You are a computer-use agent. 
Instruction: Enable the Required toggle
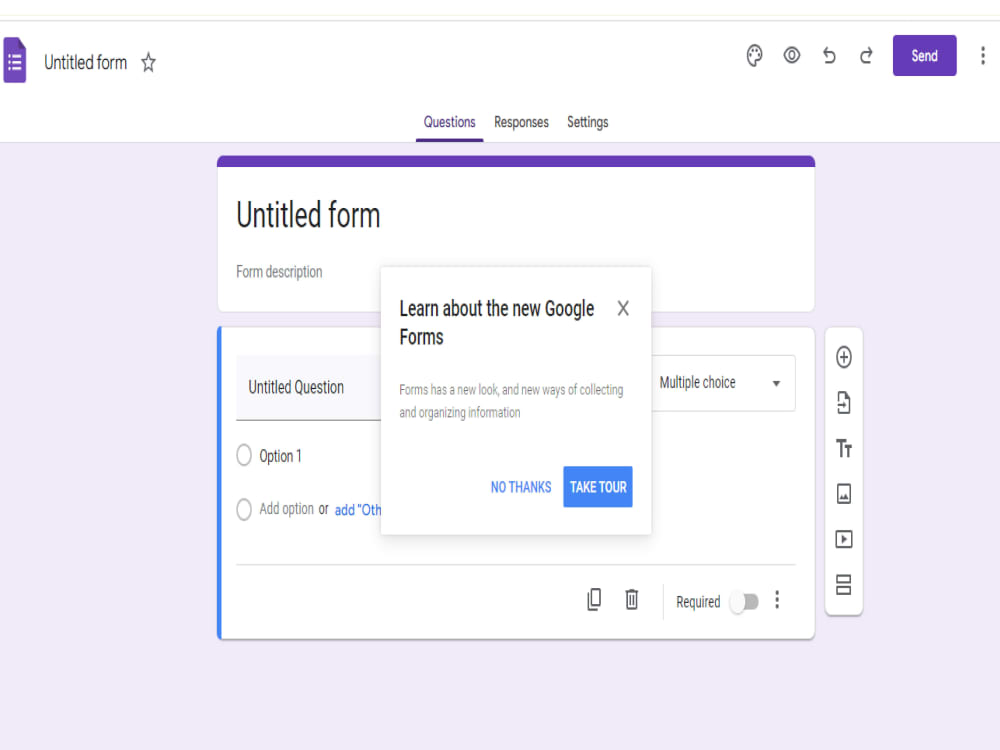(744, 601)
